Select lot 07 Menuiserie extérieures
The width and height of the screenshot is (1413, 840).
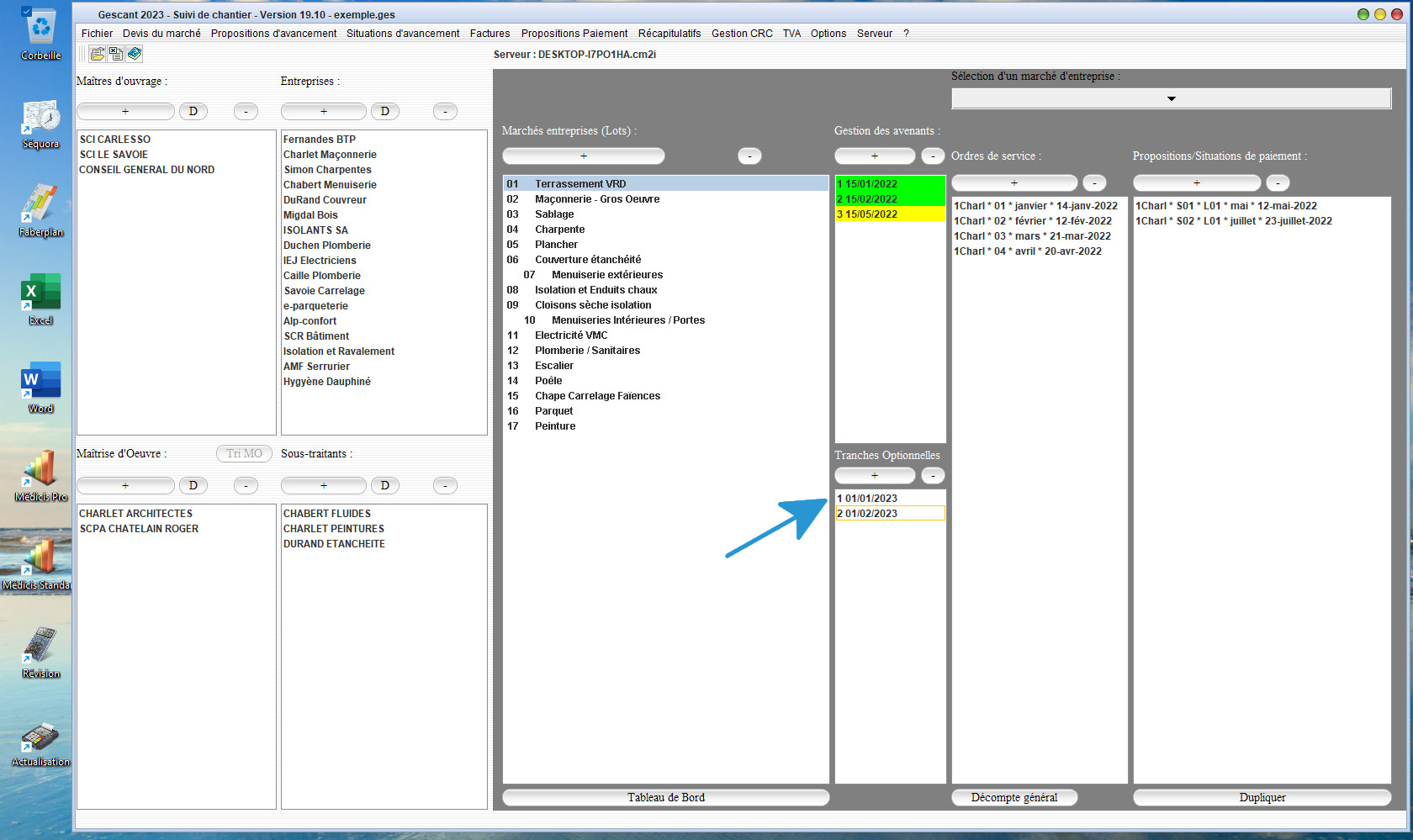click(666, 275)
